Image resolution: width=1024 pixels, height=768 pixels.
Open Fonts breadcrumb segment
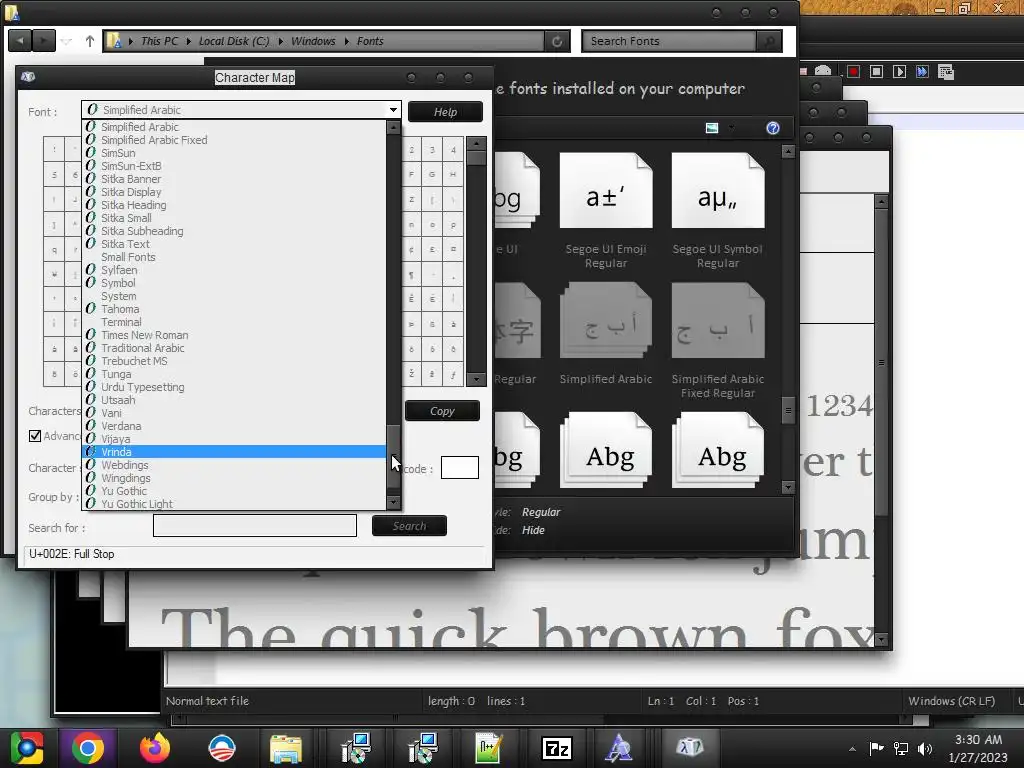(370, 41)
